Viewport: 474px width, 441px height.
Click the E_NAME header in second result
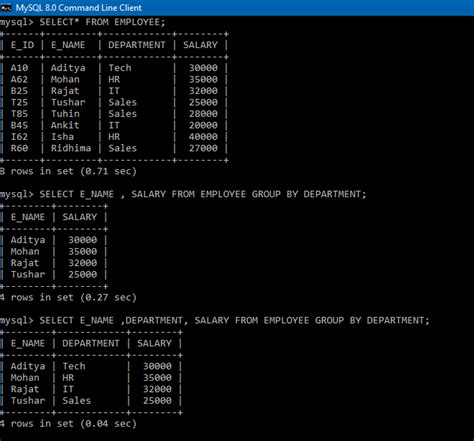tap(28, 217)
